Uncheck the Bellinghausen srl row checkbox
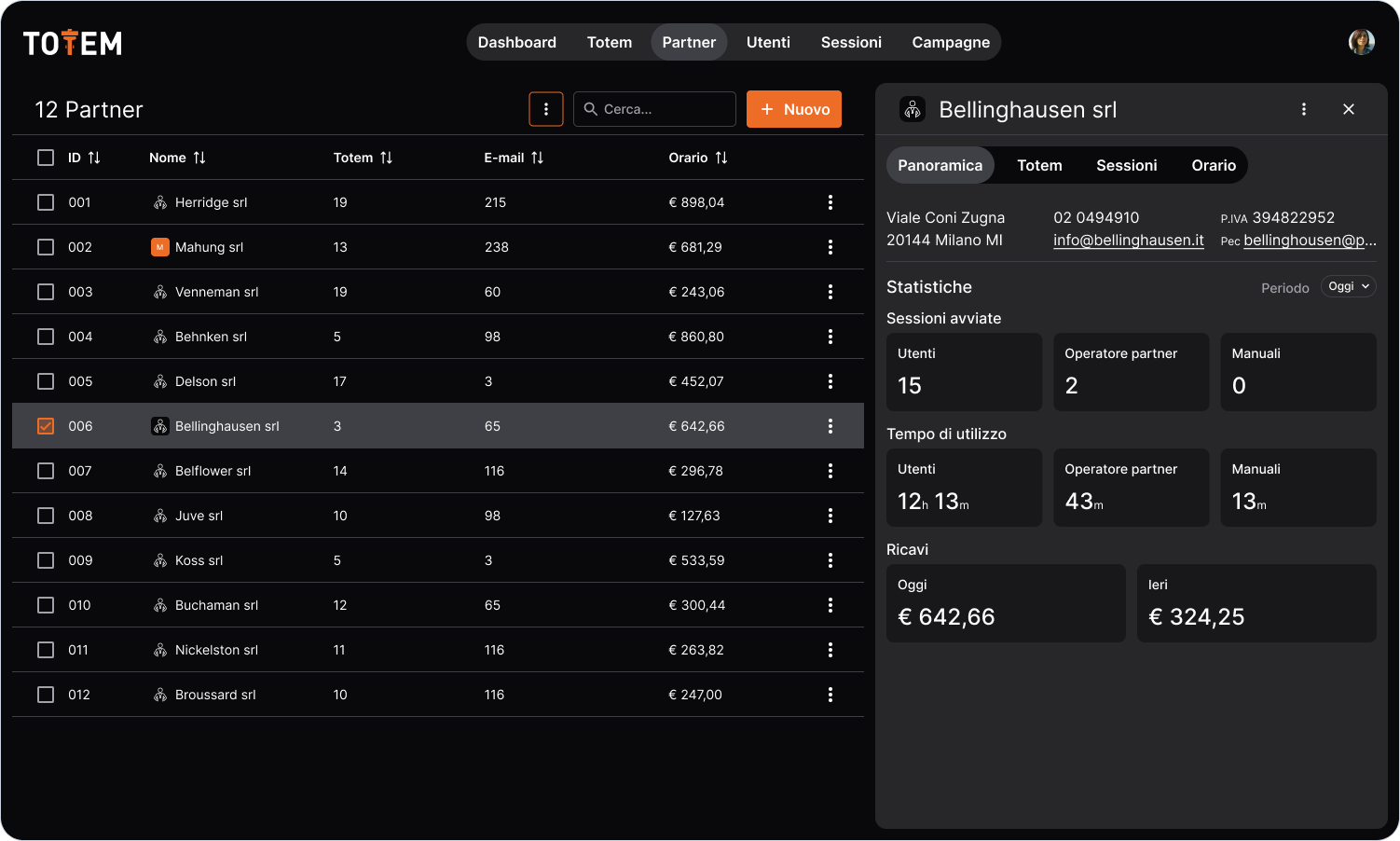 (x=46, y=426)
